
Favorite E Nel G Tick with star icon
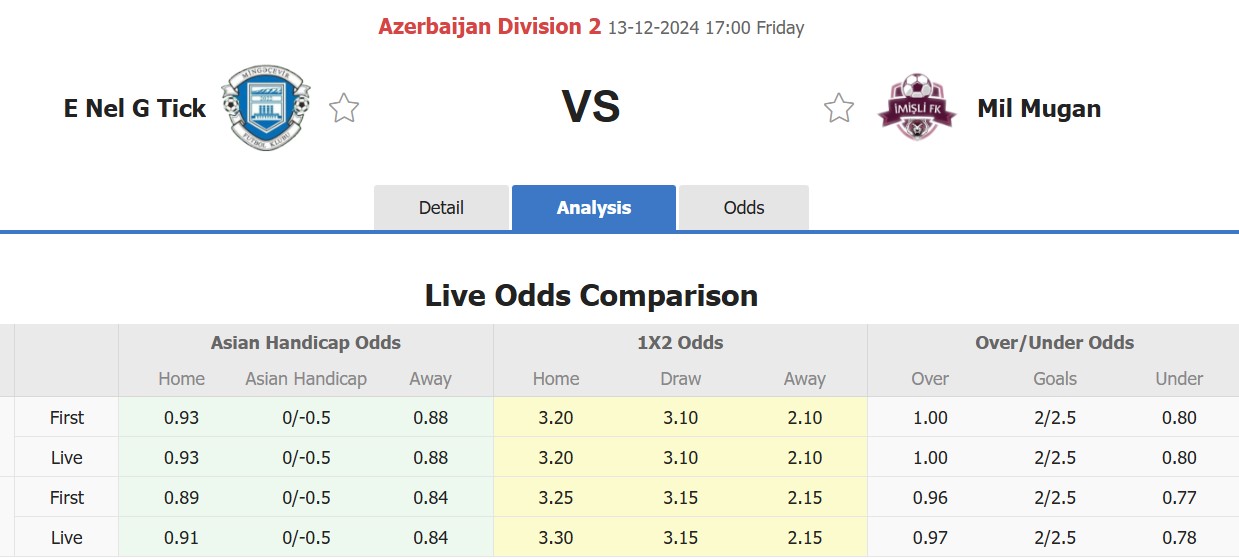tap(344, 108)
